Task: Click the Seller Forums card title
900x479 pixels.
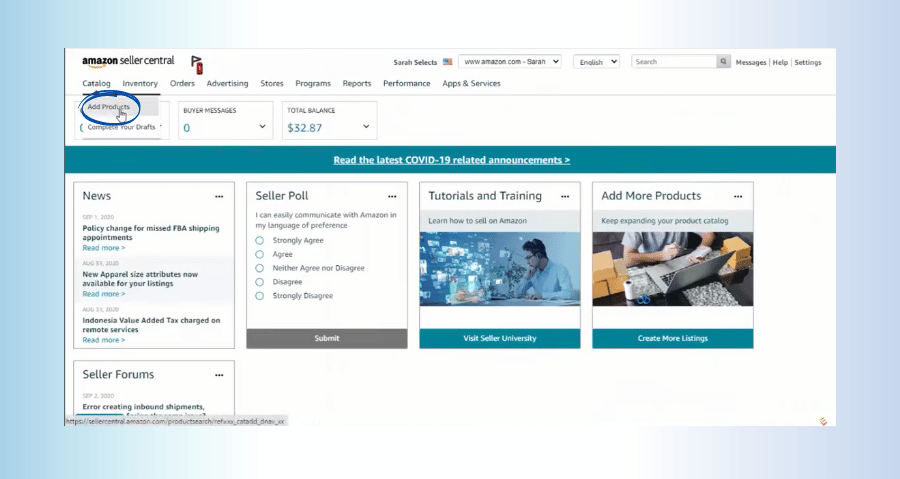Action: [118, 375]
